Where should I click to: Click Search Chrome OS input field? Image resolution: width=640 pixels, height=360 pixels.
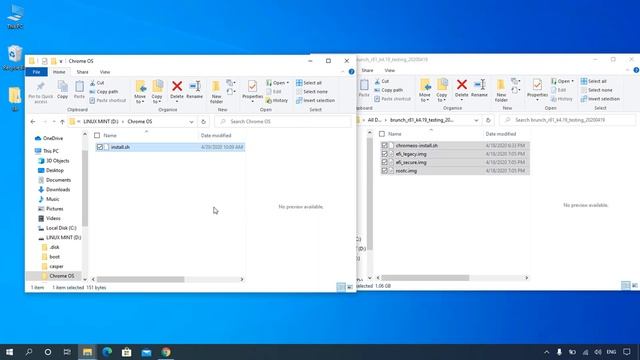(x=283, y=122)
